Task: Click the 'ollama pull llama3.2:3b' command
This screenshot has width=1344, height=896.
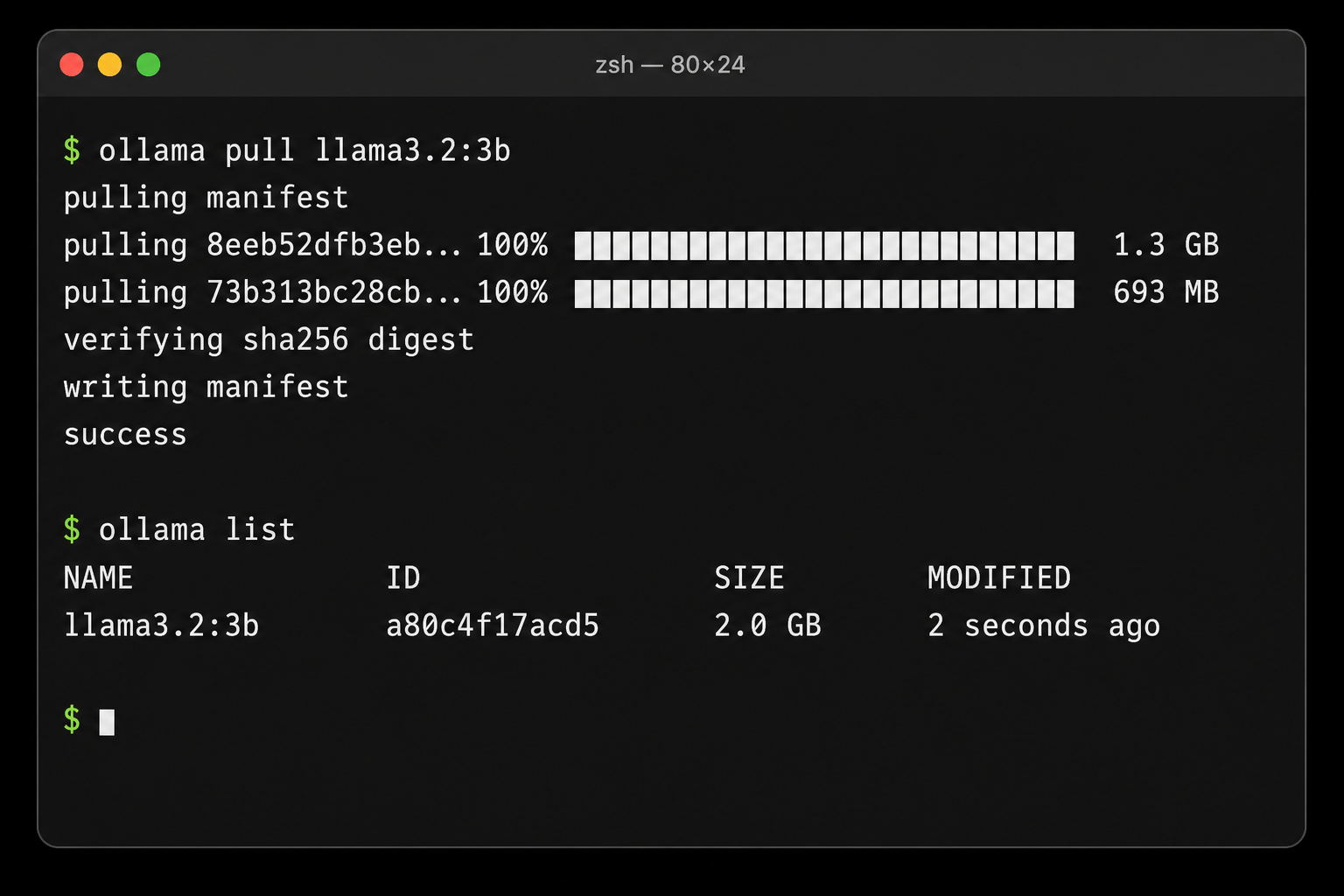Action: tap(304, 150)
